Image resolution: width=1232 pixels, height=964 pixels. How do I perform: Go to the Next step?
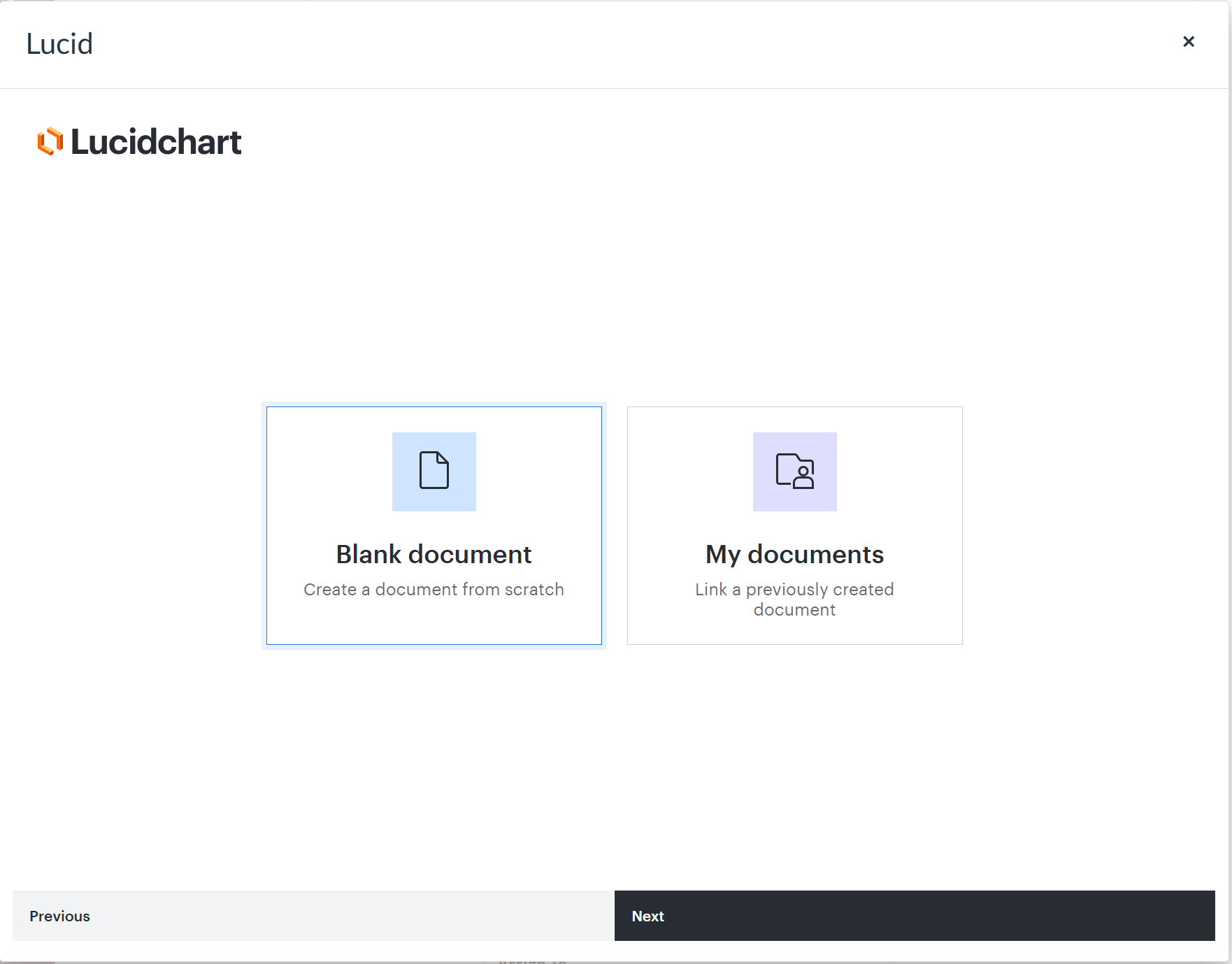pos(915,916)
